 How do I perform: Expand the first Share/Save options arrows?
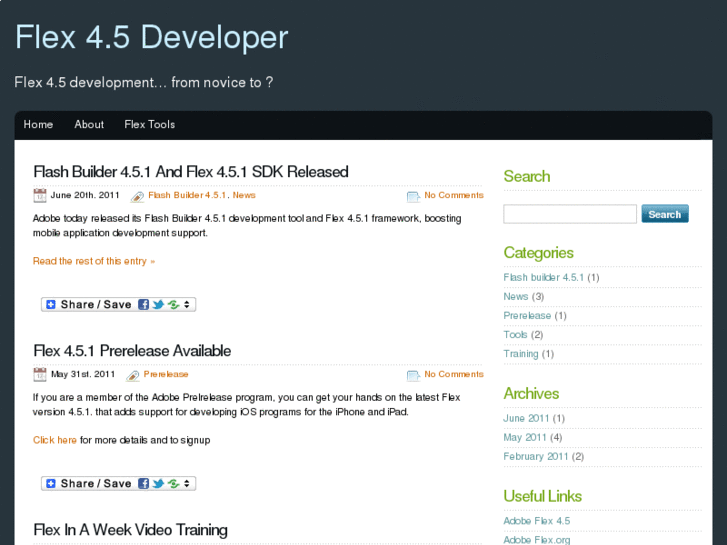[186, 304]
